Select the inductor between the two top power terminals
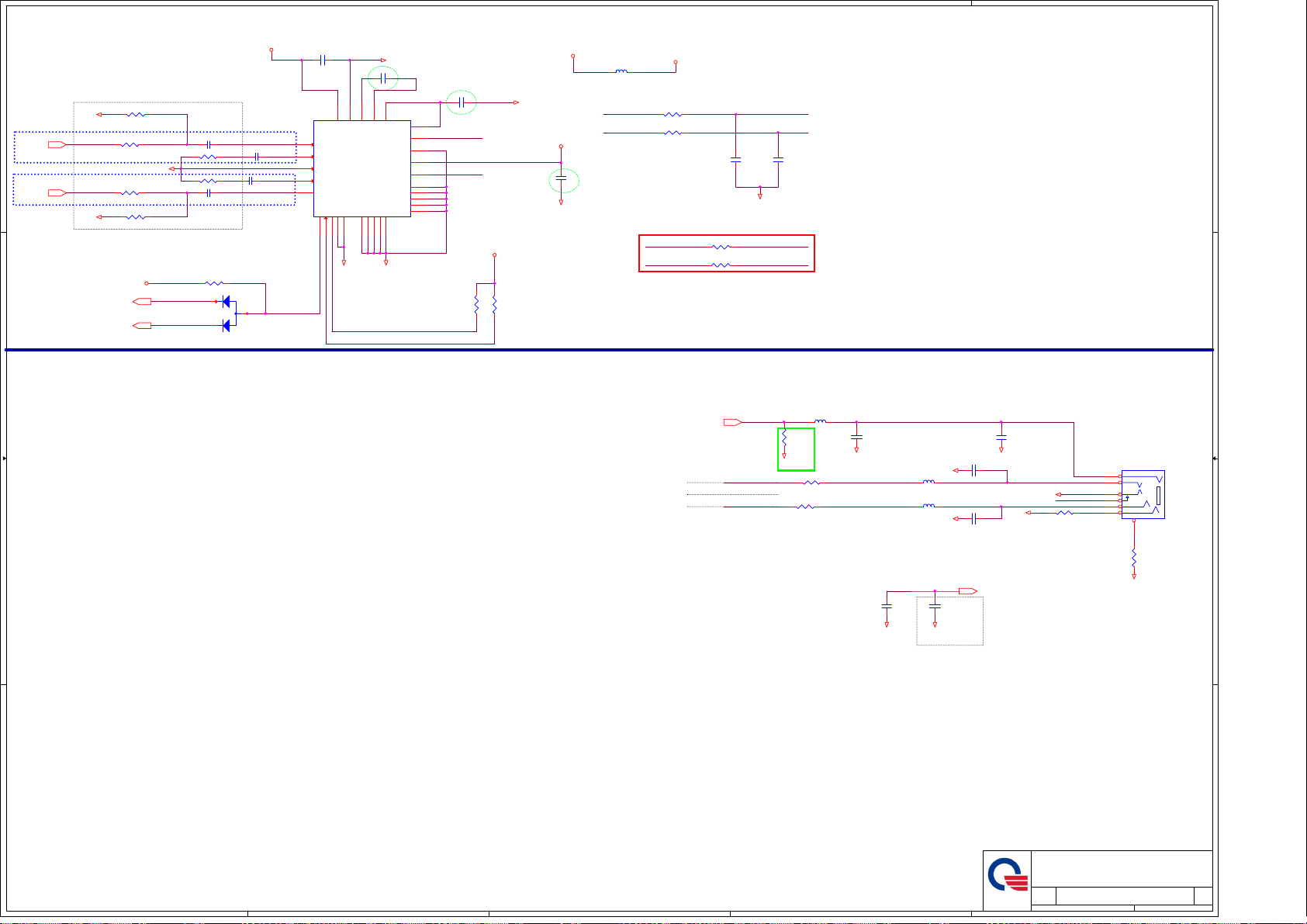 click(x=621, y=72)
